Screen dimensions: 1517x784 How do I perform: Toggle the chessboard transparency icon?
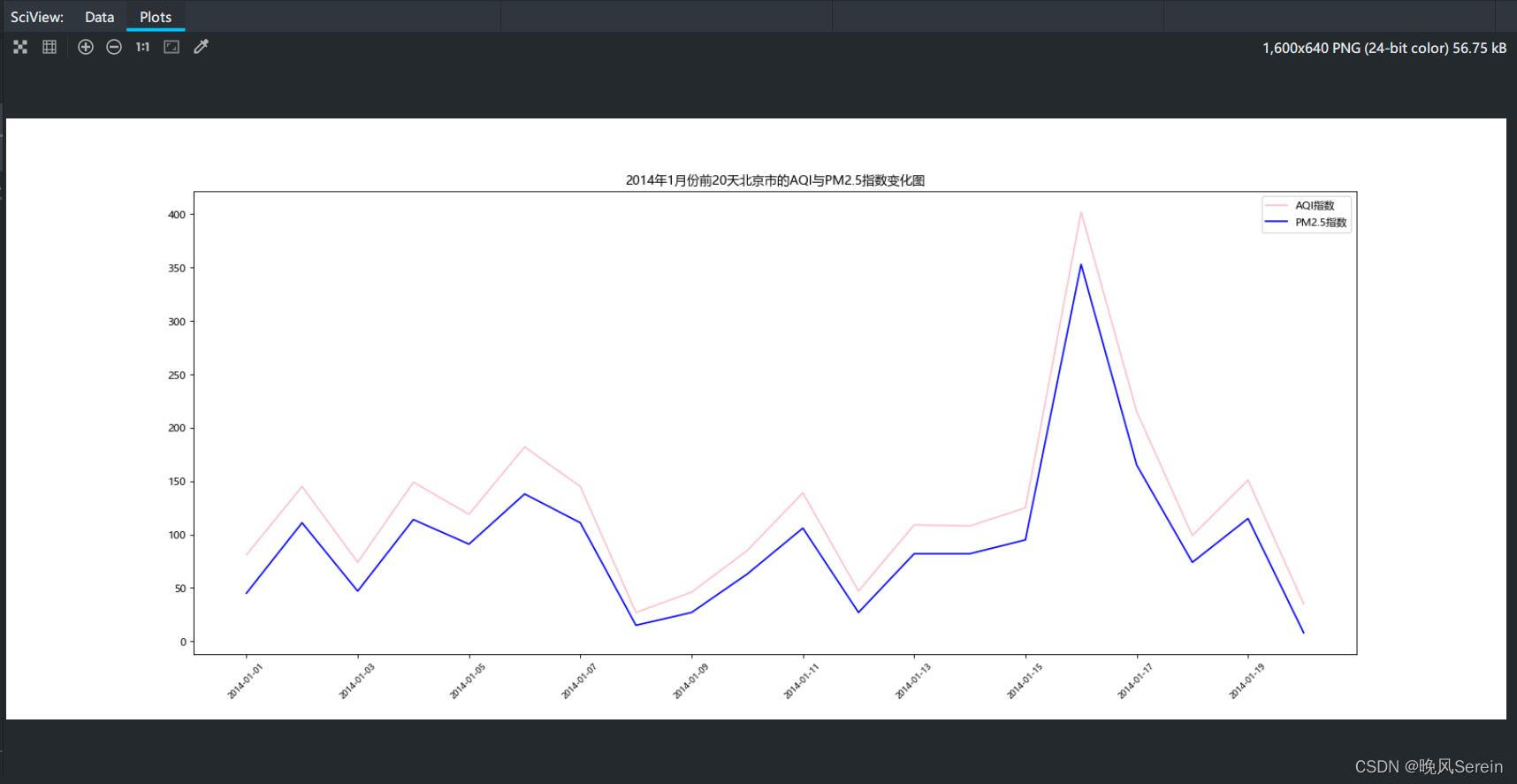(20, 47)
